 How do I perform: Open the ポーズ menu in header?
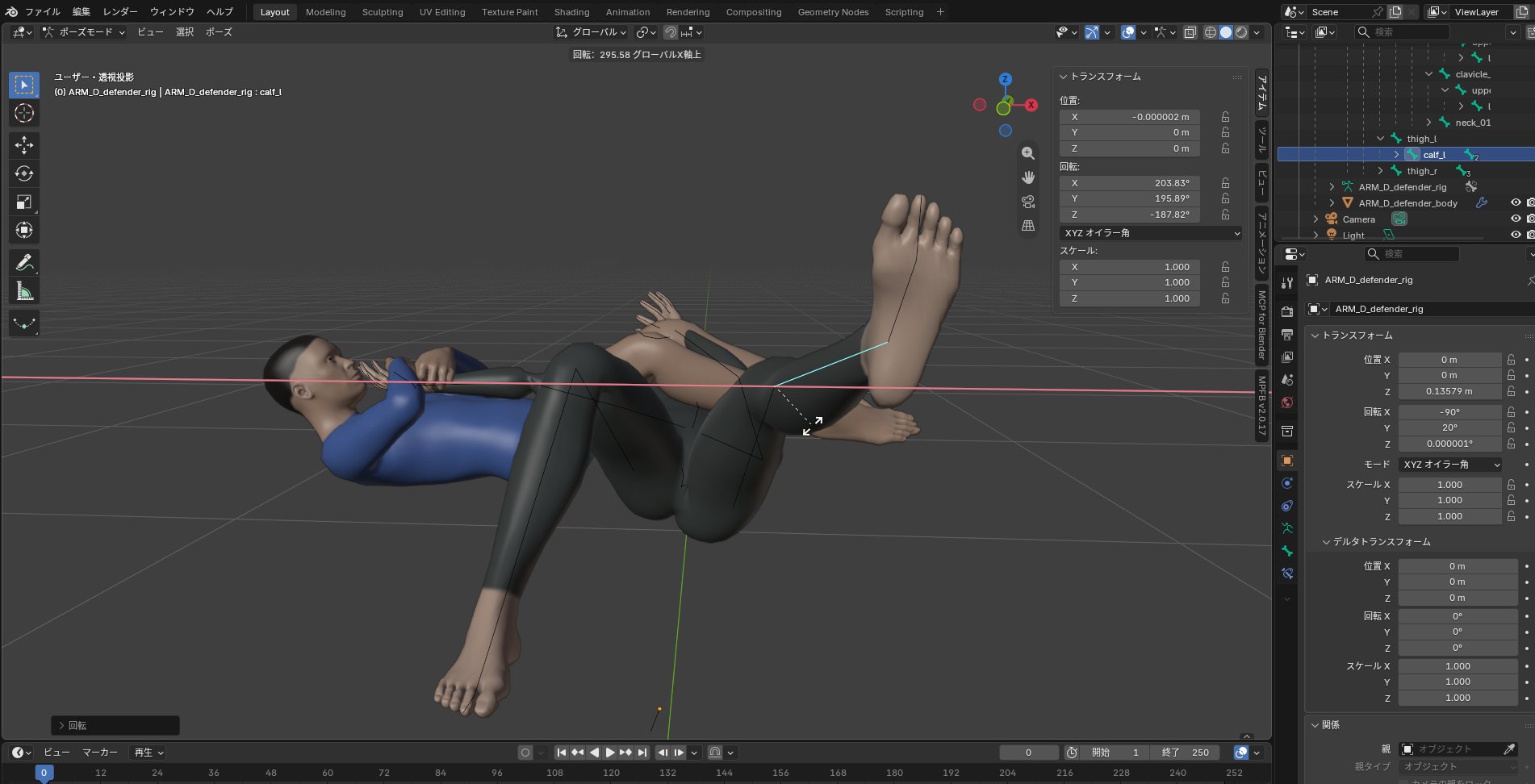click(219, 32)
